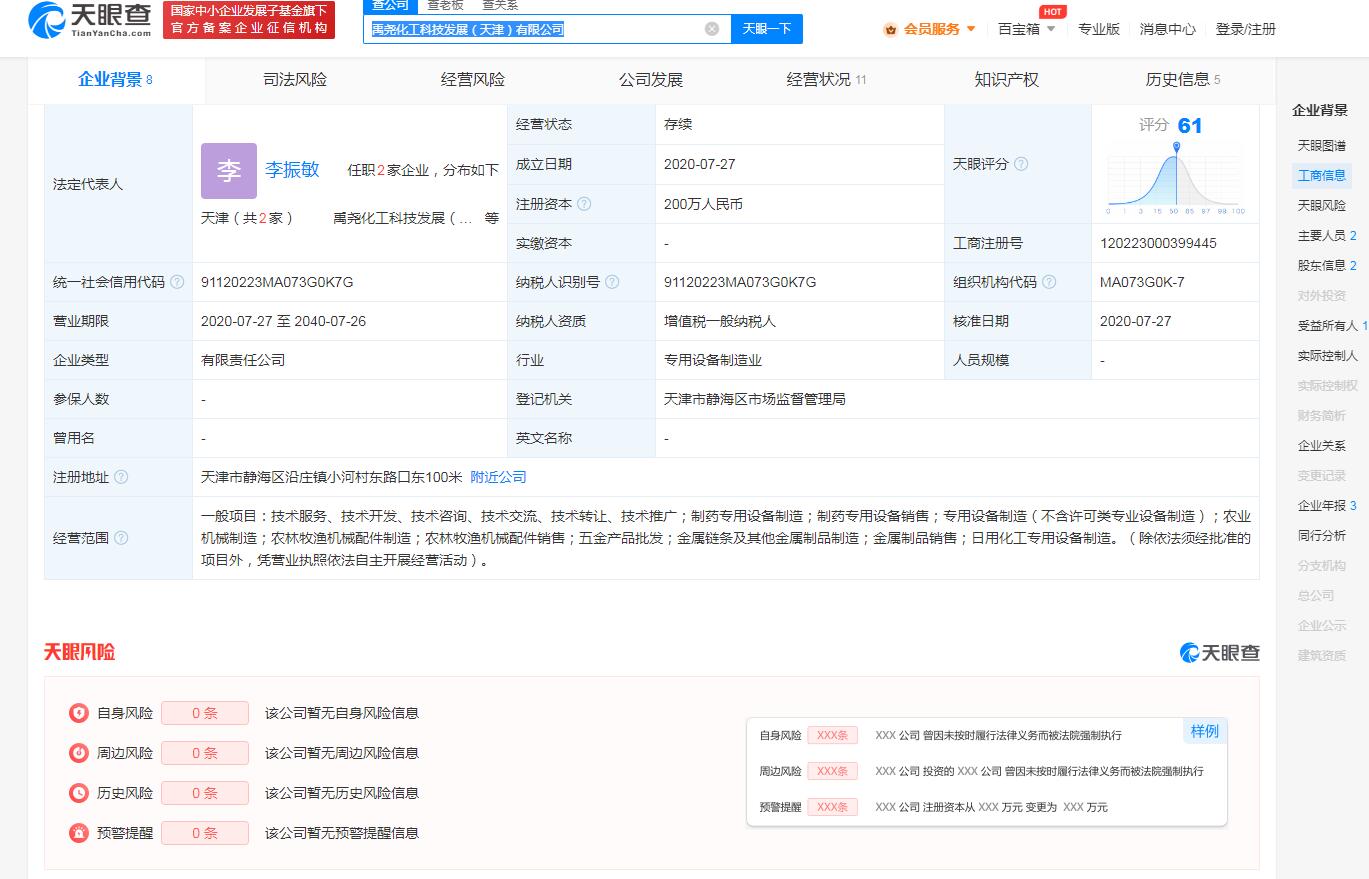The width and height of the screenshot is (1369, 879).
Task: Select the 历史信息 tab
Action: point(1183,80)
